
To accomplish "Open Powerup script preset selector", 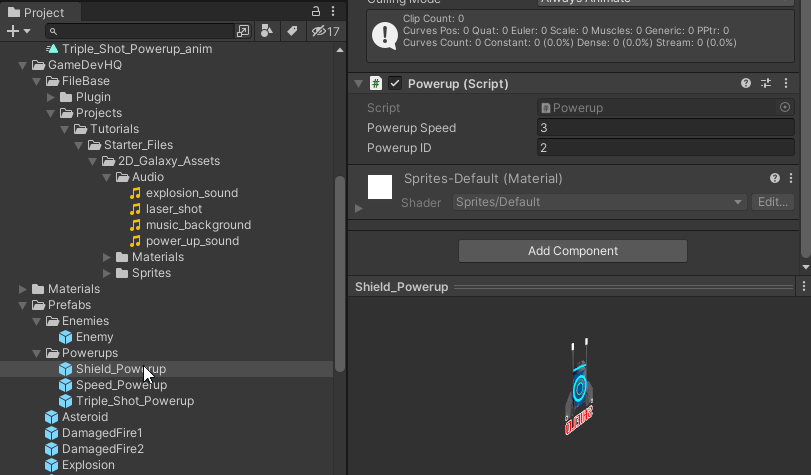I will pos(766,83).
